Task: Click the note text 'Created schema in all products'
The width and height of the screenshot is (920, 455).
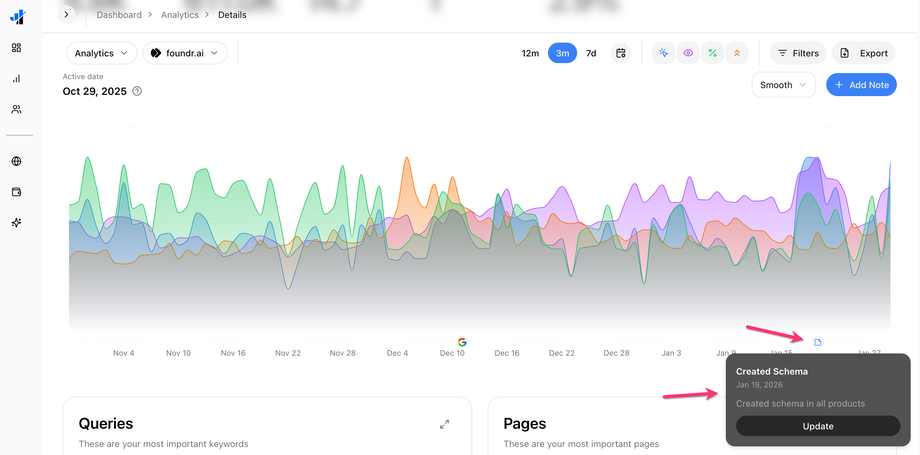Action: click(800, 403)
